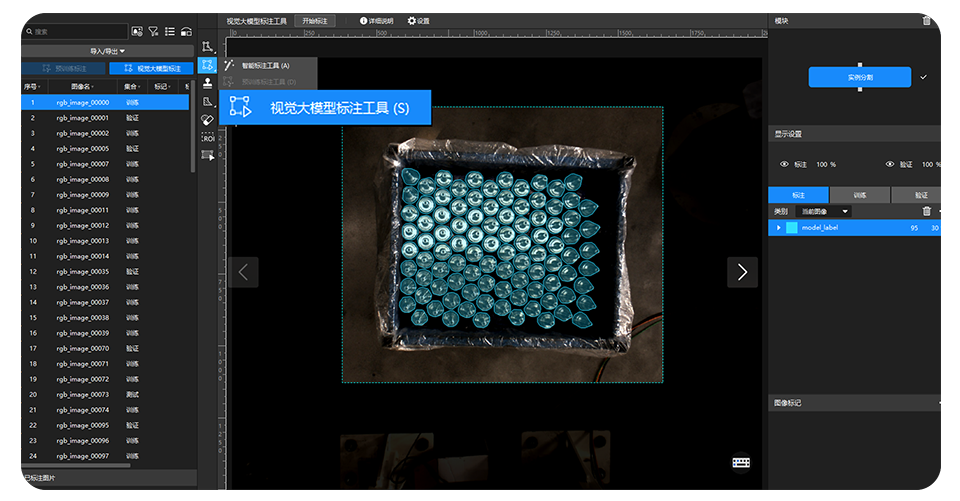Open the 当前图像 category dropdown
The image size is (960, 501).
click(x=824, y=211)
